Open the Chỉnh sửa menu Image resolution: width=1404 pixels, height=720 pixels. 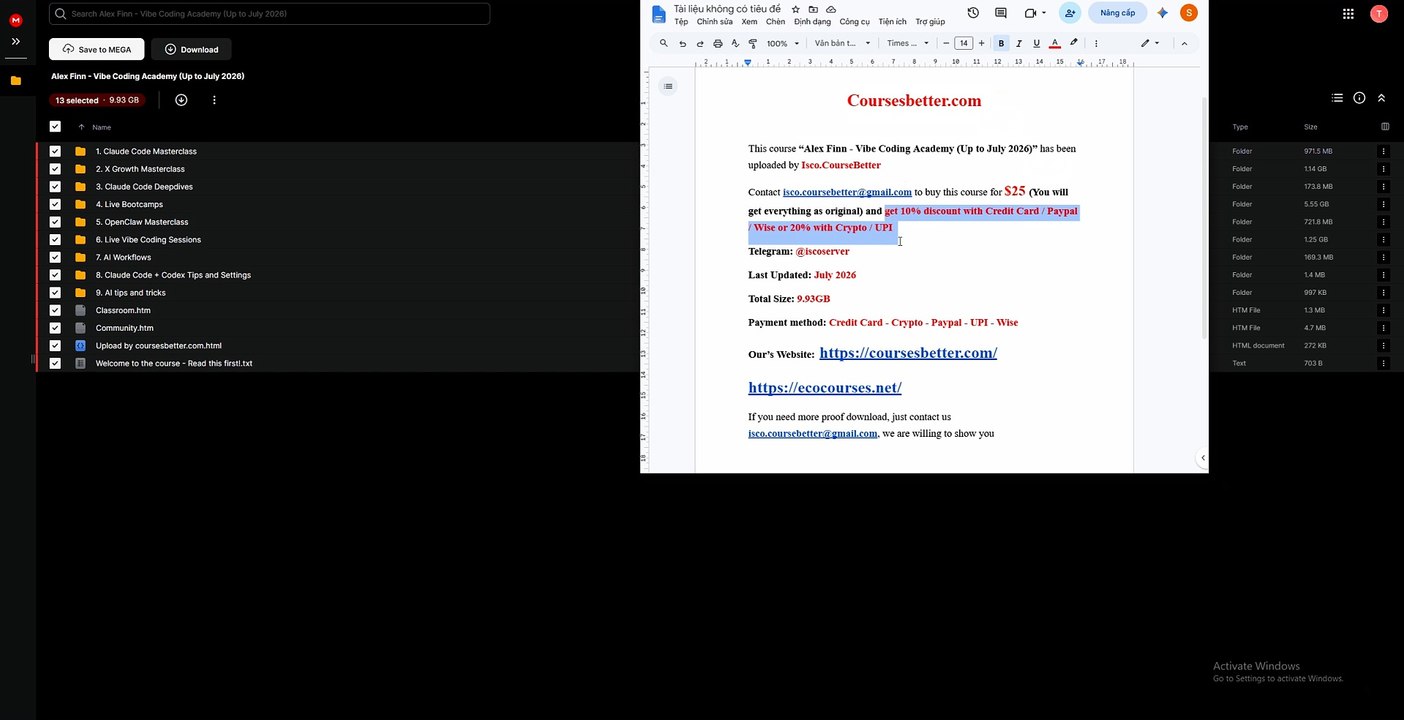click(715, 22)
